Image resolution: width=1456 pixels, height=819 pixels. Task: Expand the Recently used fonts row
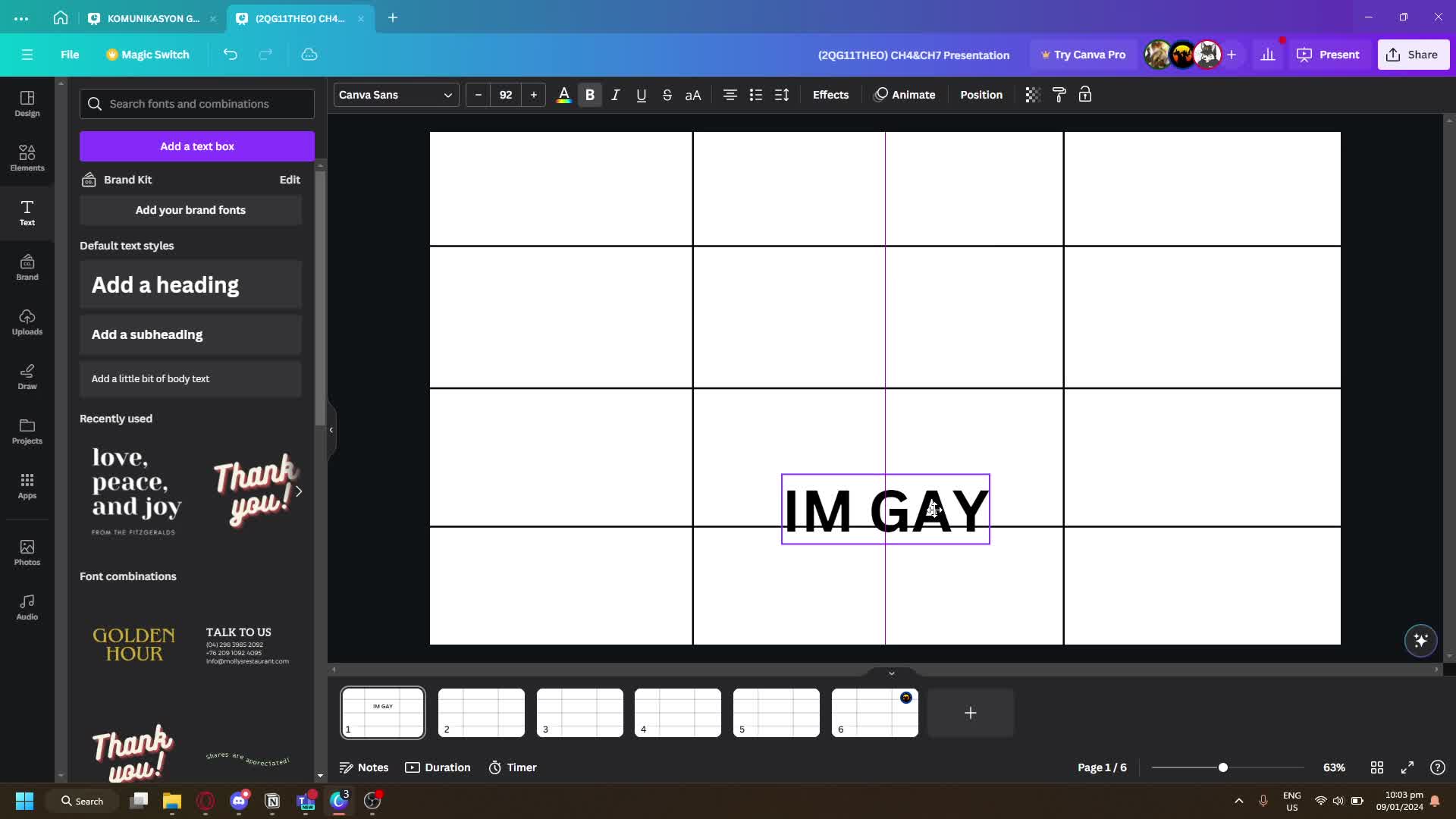click(x=299, y=491)
